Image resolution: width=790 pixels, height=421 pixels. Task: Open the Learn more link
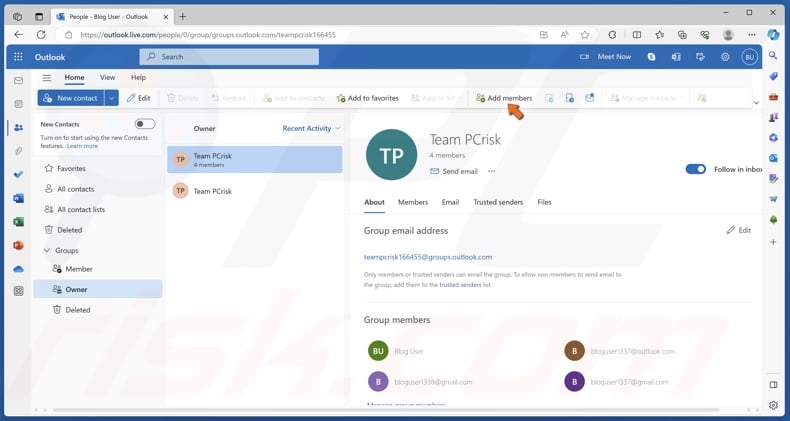coord(82,146)
